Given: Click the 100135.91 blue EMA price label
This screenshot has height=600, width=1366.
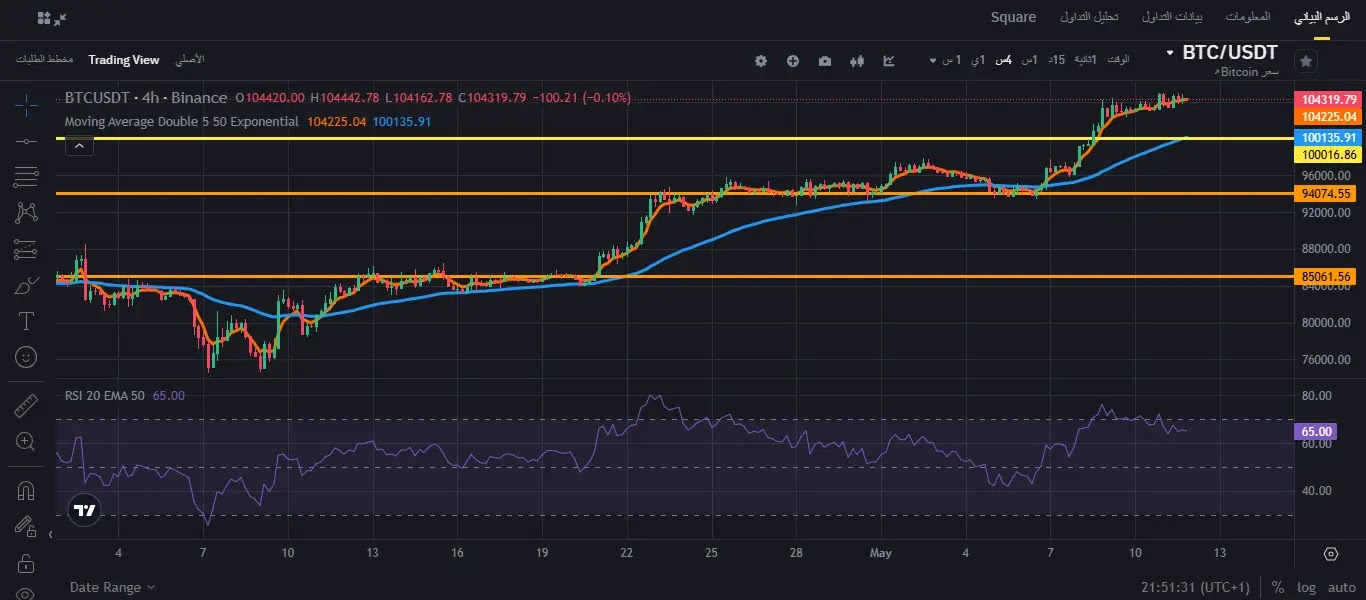Looking at the screenshot, I should (x=1329, y=138).
